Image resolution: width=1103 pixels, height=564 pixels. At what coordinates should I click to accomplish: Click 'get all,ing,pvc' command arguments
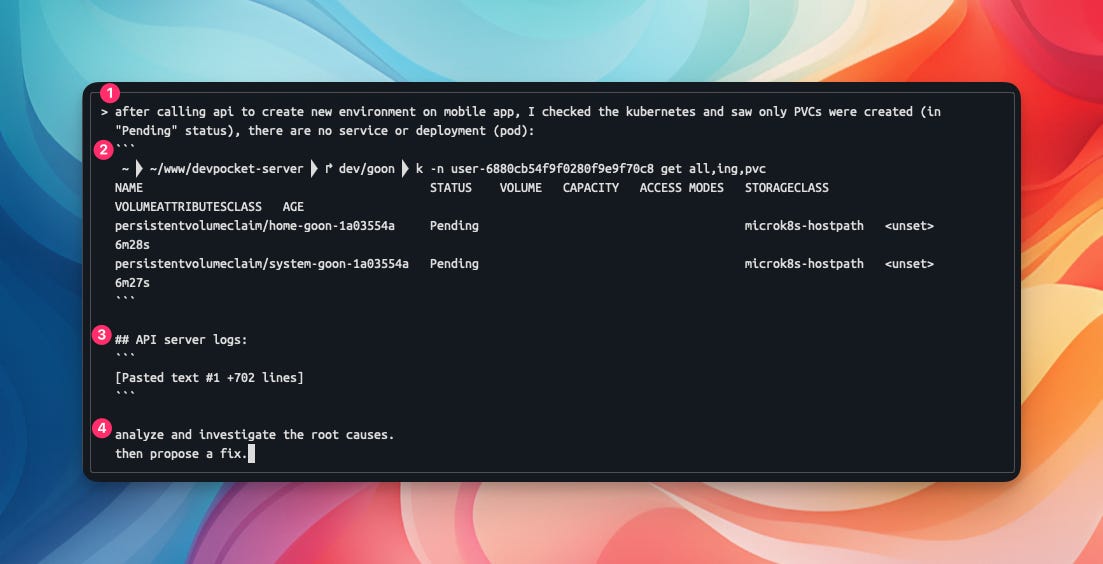[713, 169]
